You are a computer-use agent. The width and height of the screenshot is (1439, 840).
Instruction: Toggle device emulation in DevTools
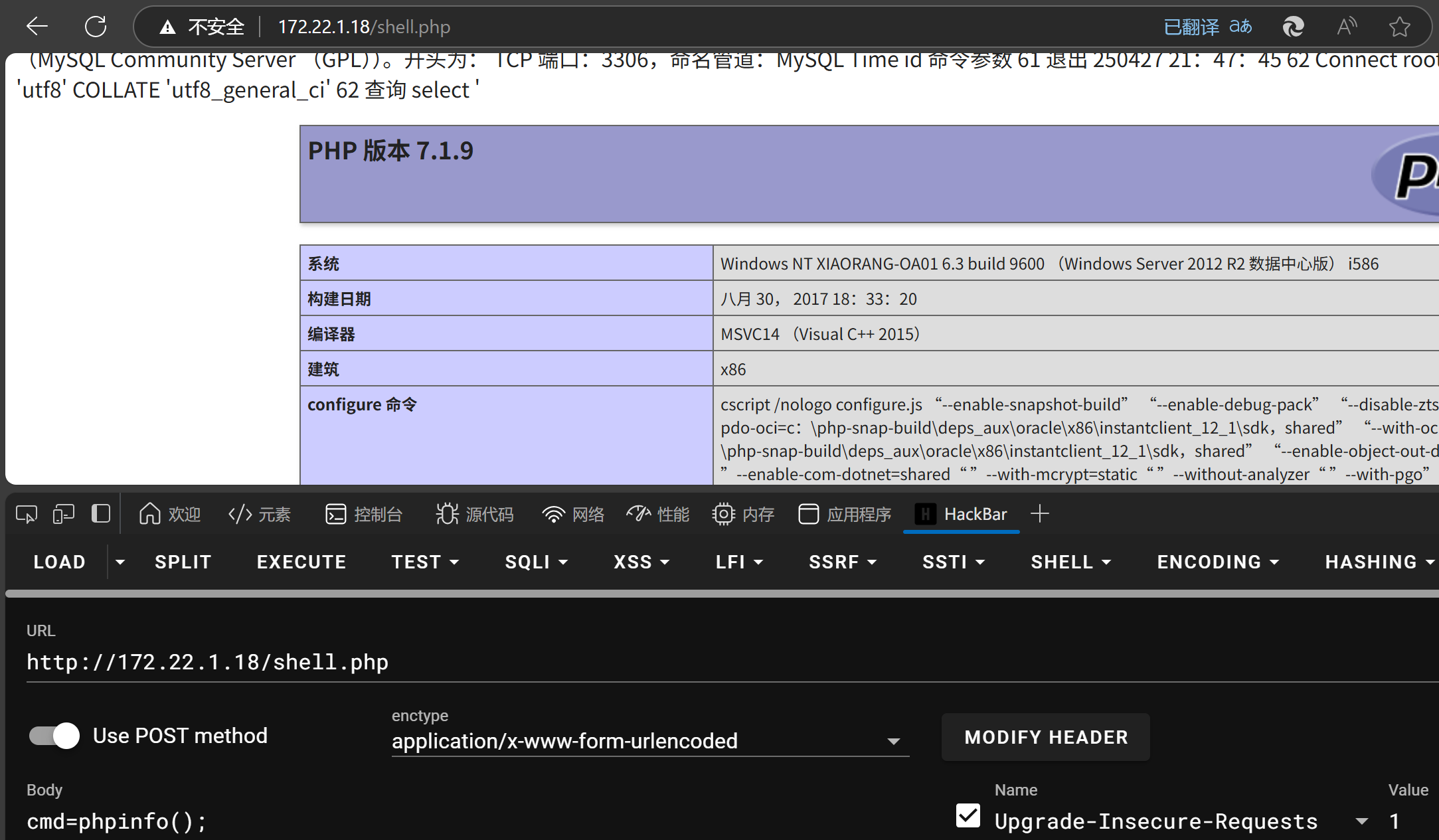pyautogui.click(x=64, y=514)
